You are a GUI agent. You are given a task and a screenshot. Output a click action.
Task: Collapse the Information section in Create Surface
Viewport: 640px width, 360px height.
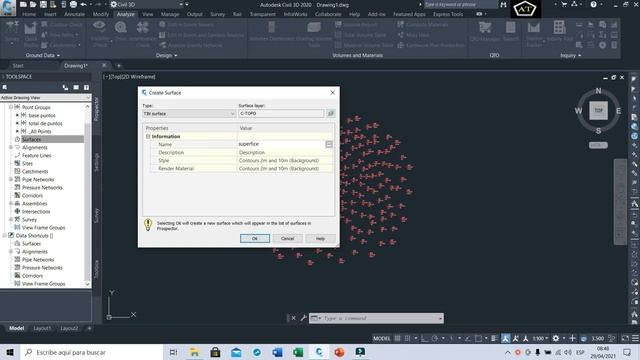coord(148,136)
